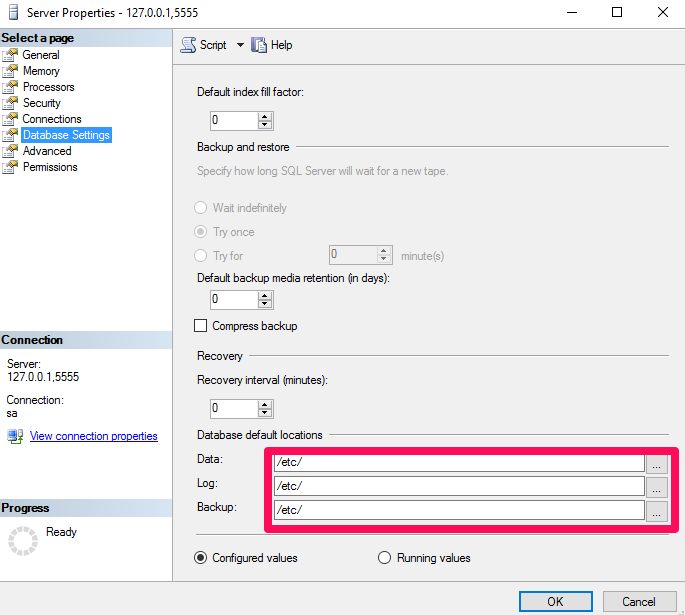Image resolution: width=685 pixels, height=615 pixels.
Task: Click the General page icon
Action: [x=10, y=55]
